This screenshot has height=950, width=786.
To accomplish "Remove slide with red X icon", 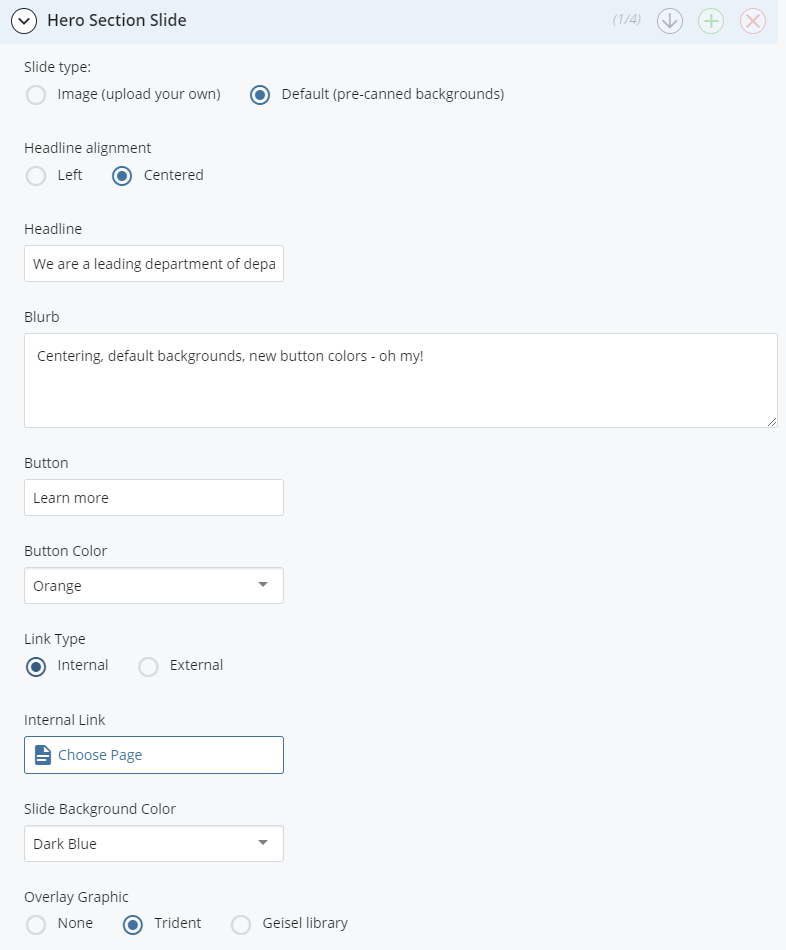I will [753, 21].
